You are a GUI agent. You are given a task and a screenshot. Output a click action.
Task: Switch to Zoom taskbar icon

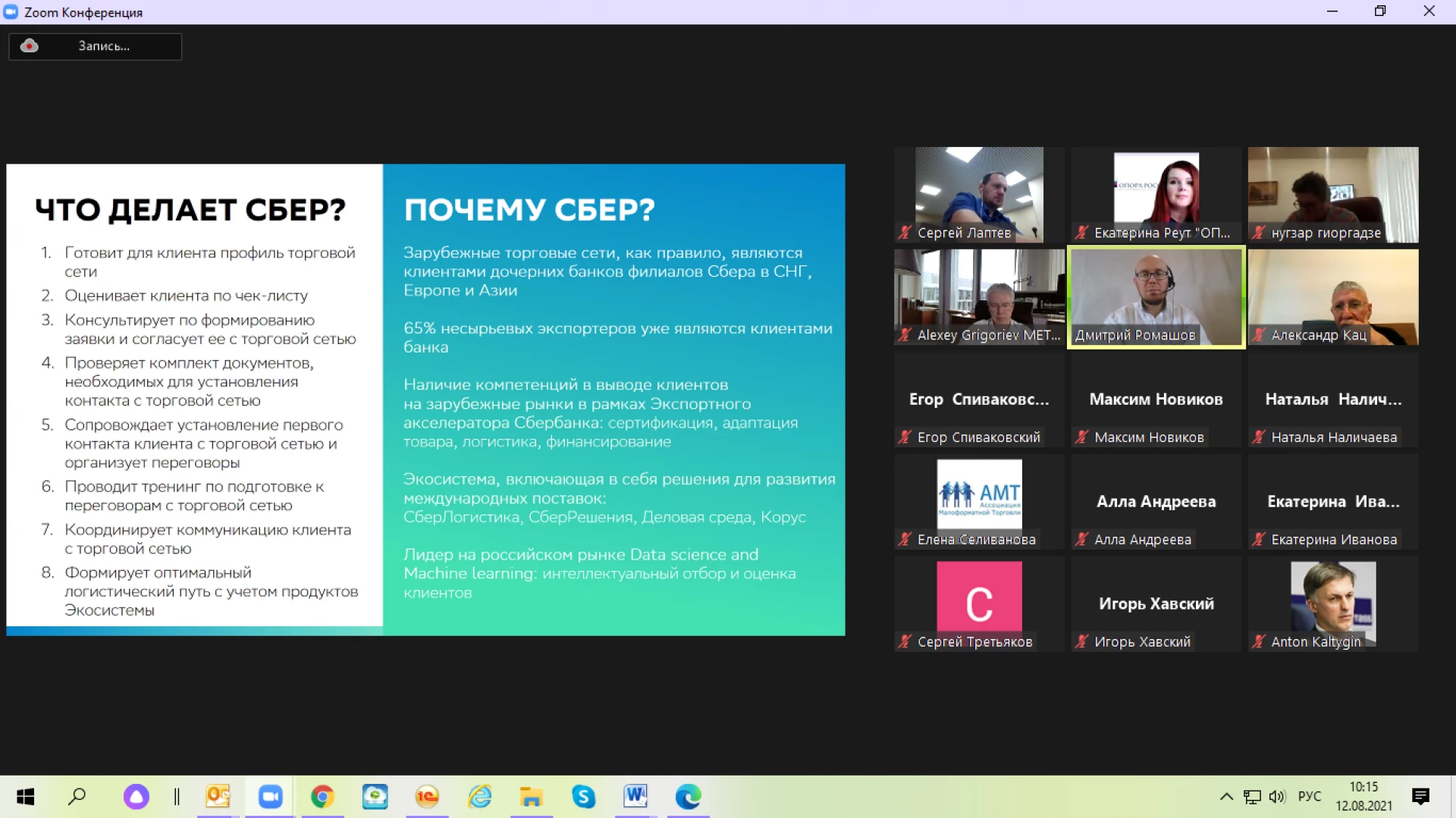270,797
